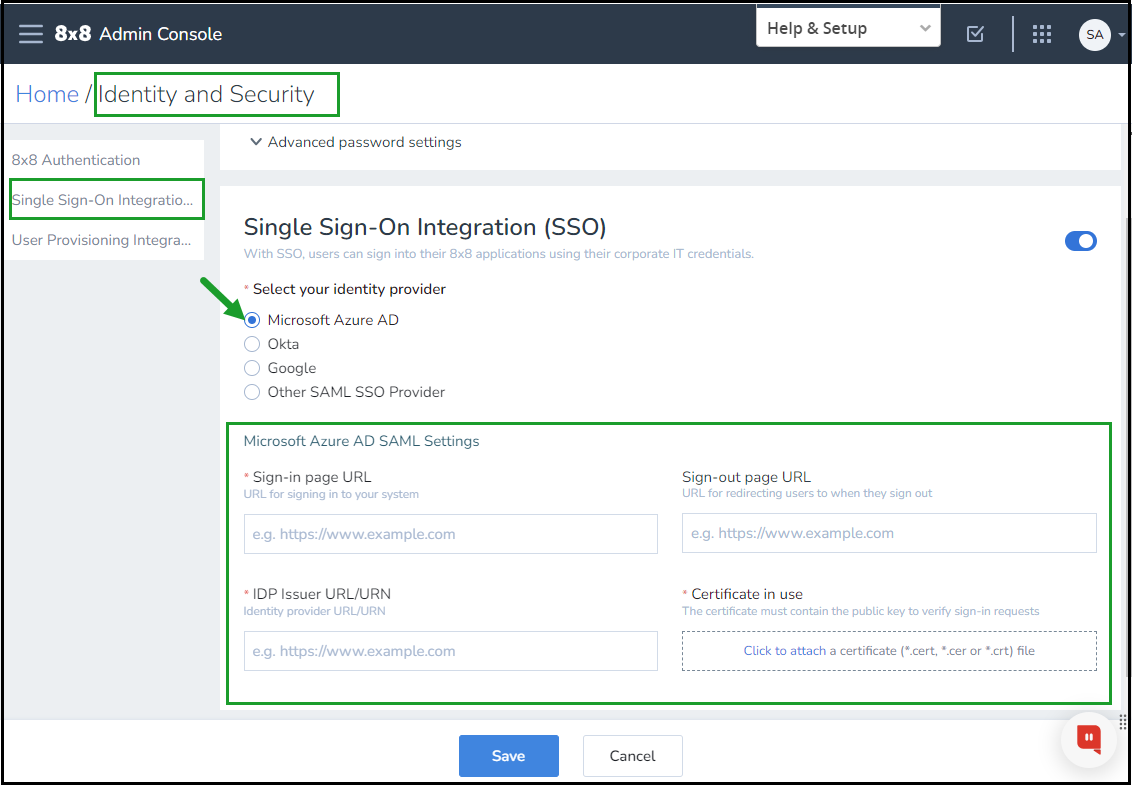Screen dimensions: 1132x785
Task: Focus the Sign-out page URL field
Action: coord(889,534)
